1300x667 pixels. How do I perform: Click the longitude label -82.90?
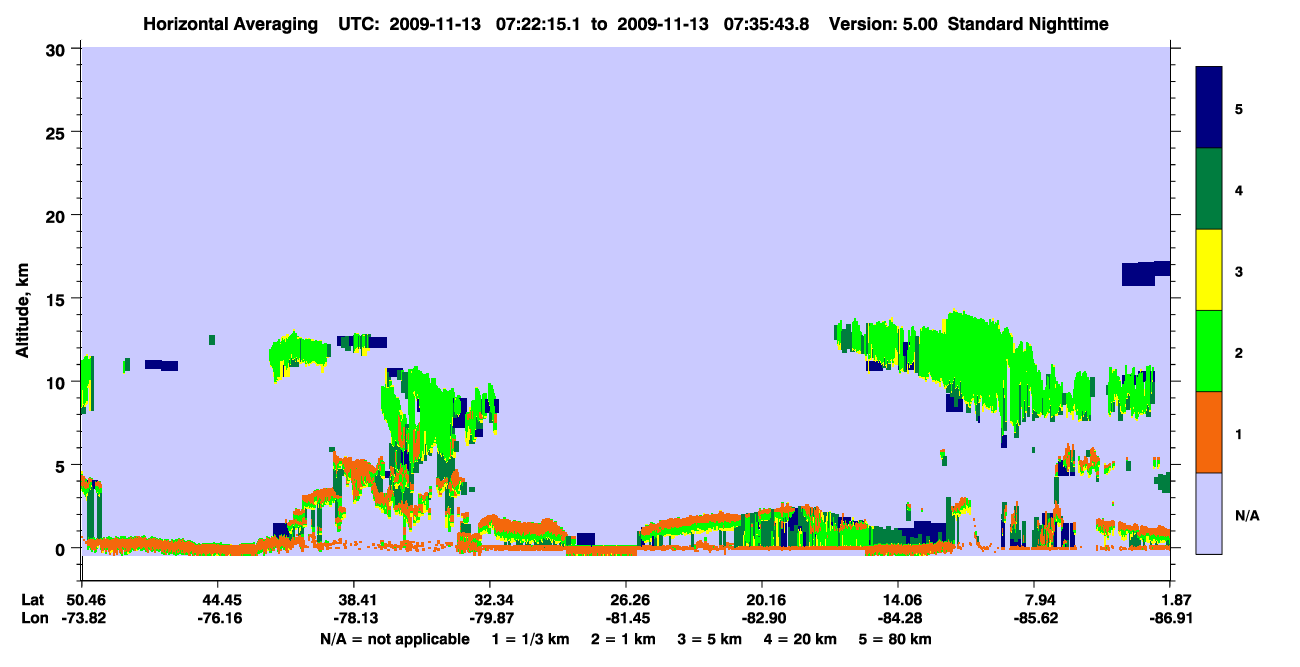[x=762, y=618]
